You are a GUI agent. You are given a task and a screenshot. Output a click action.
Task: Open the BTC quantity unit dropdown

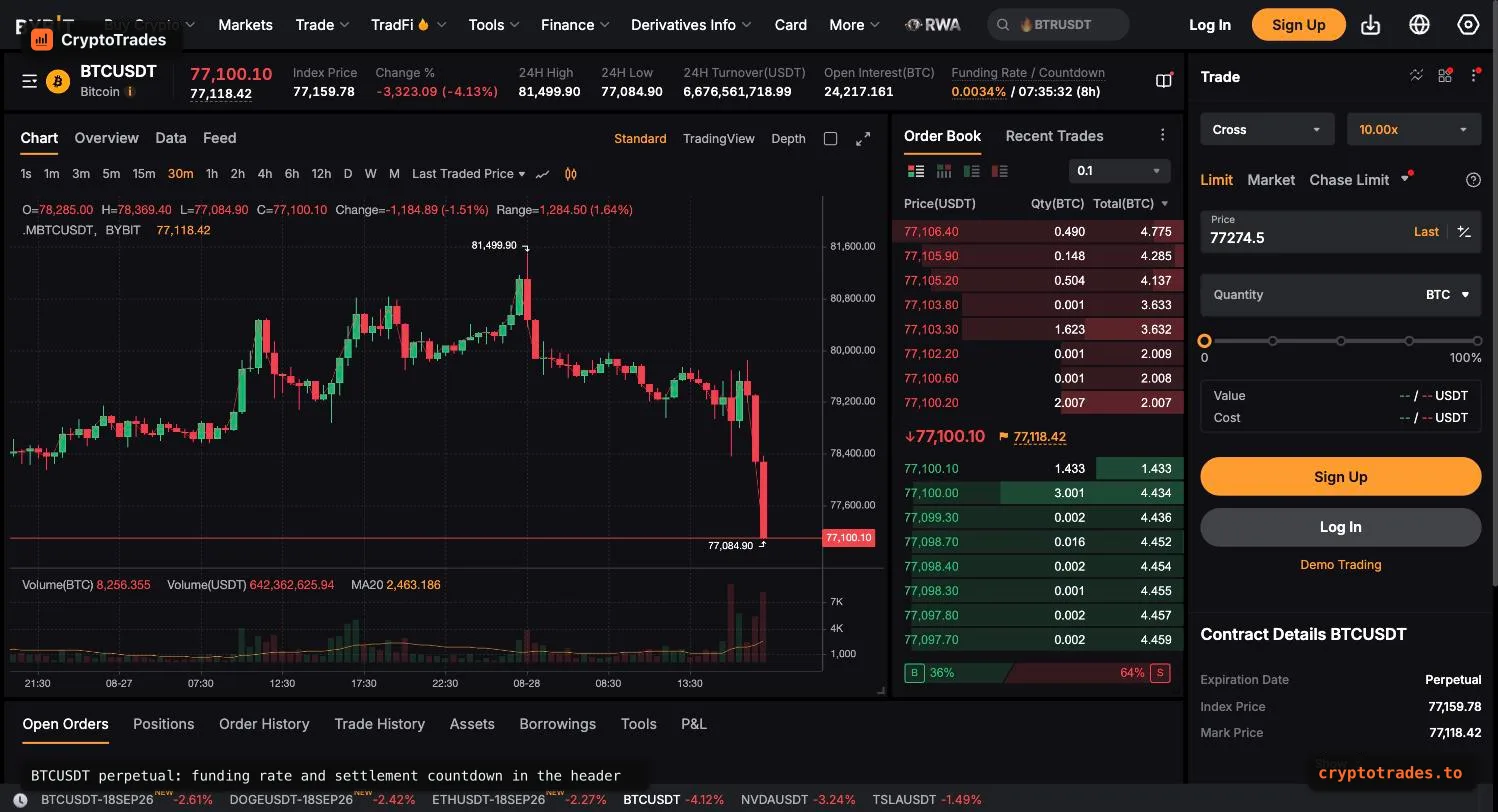[x=1447, y=295]
